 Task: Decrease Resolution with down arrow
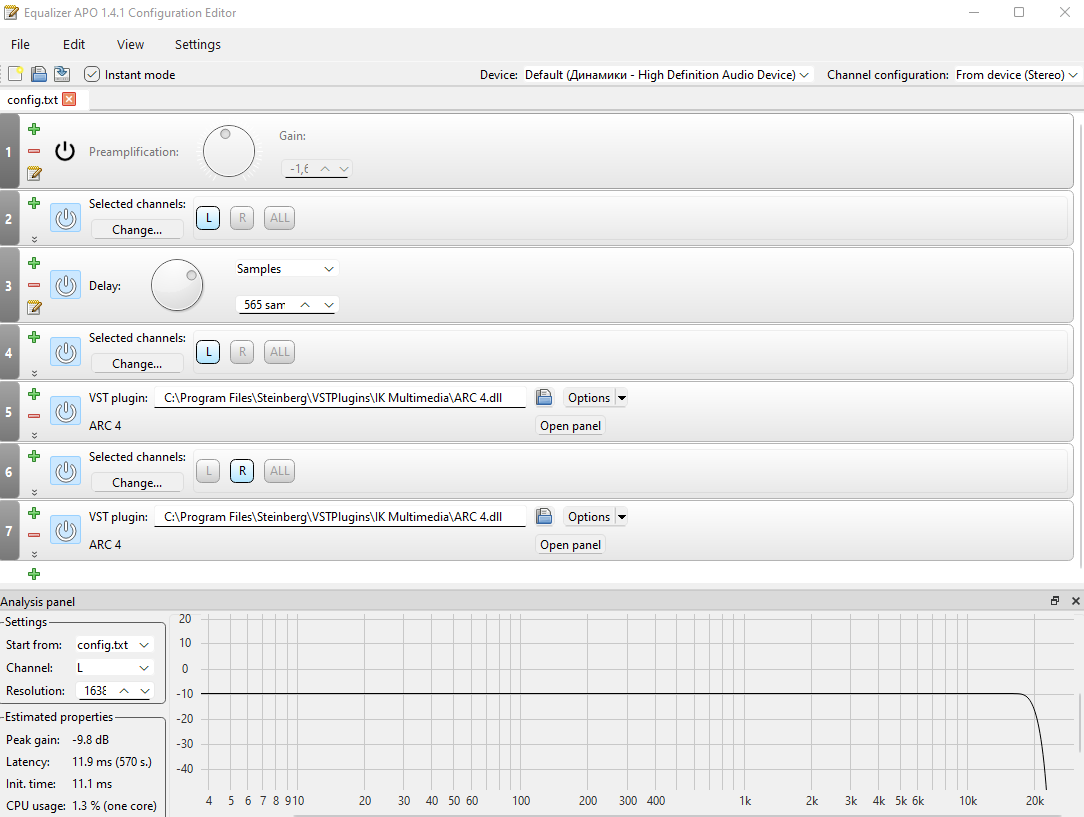[144, 691]
